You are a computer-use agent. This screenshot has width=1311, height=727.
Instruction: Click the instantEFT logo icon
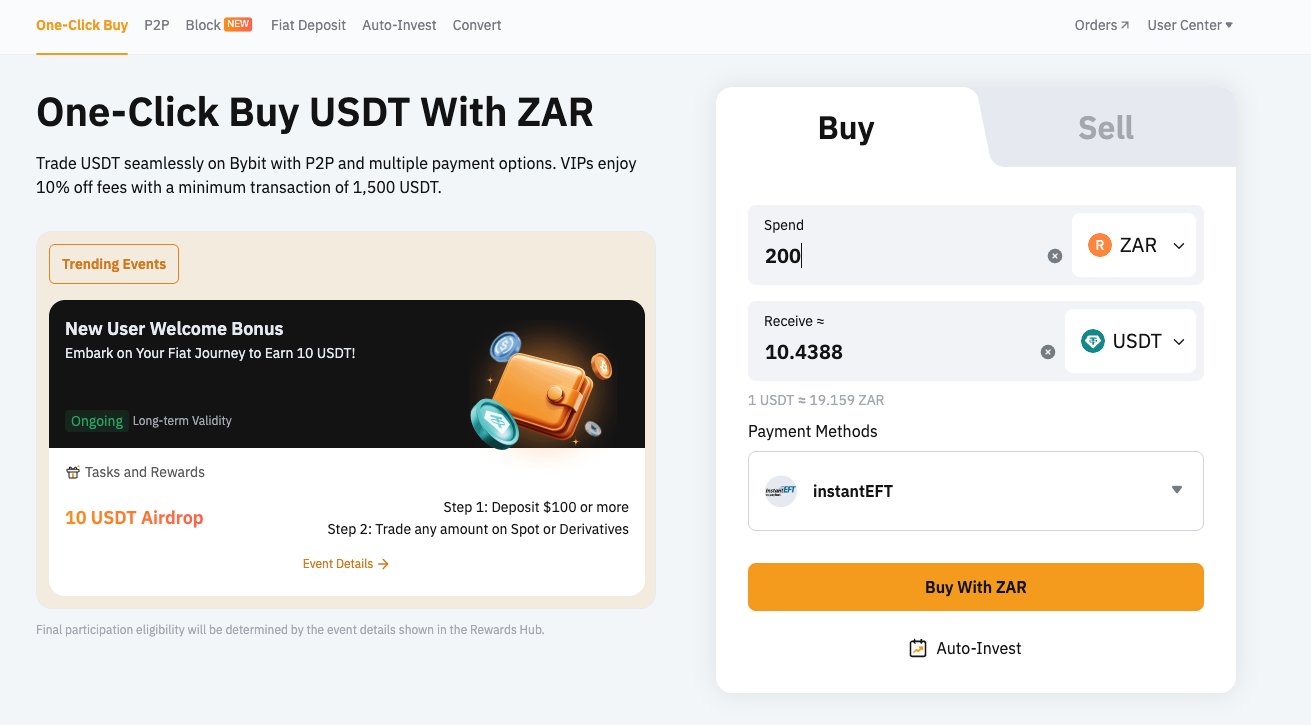pyautogui.click(x=781, y=491)
